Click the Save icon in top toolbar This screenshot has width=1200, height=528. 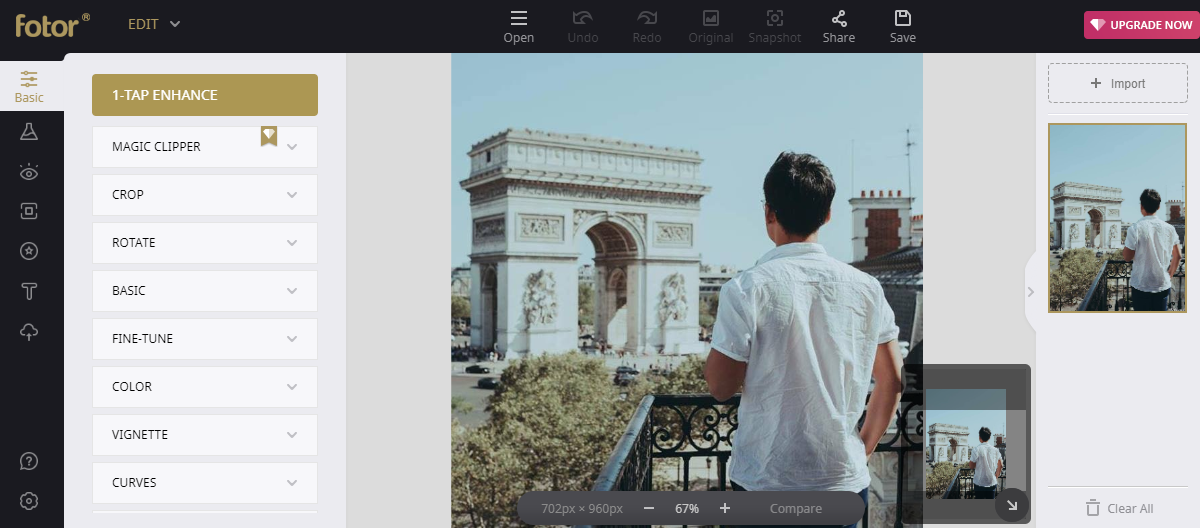[x=902, y=26]
